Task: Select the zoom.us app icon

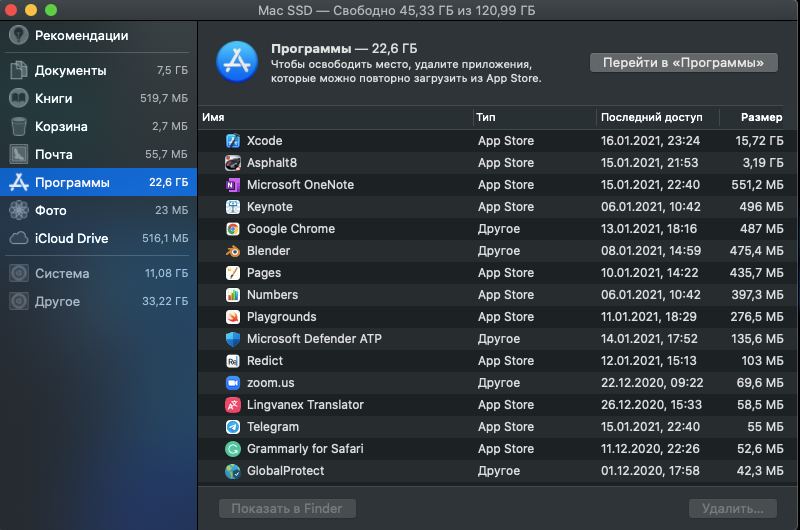Action: tap(233, 383)
